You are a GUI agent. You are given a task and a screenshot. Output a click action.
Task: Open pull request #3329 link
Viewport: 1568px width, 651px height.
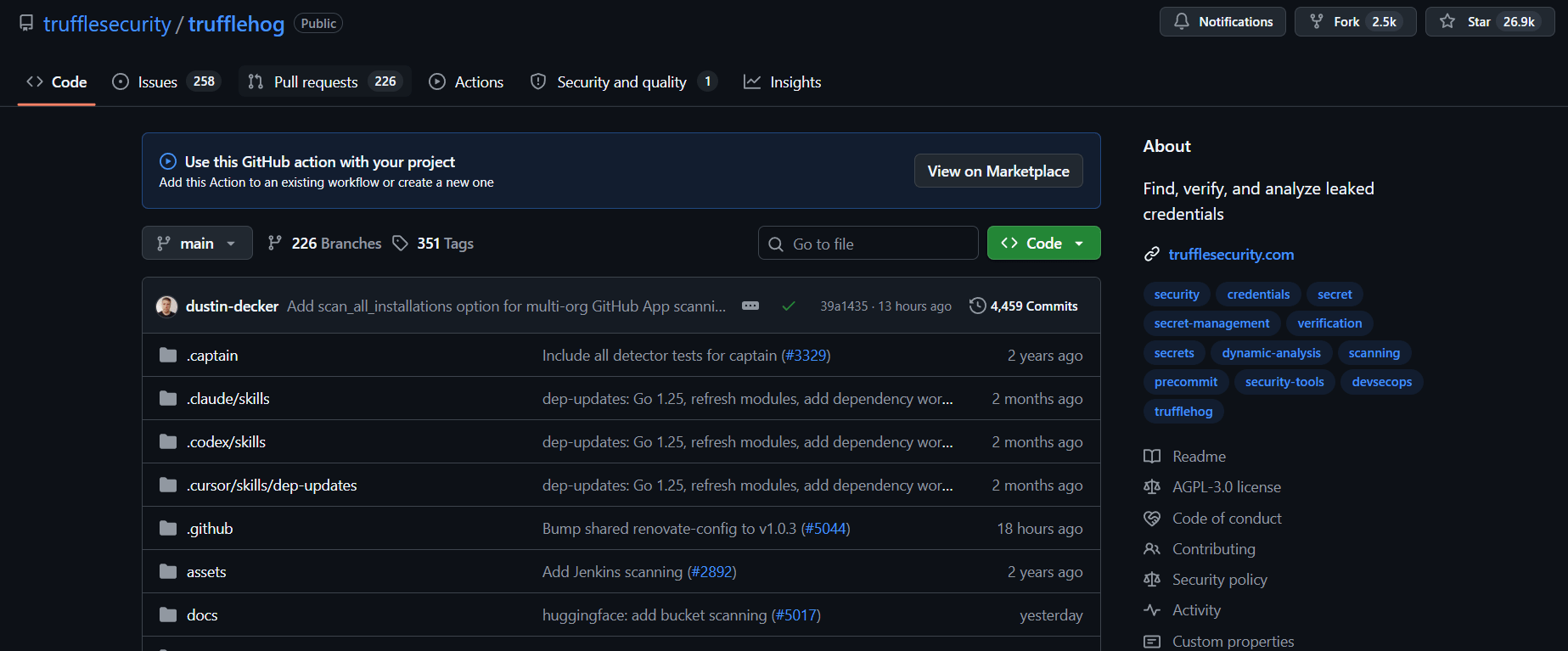click(x=806, y=356)
